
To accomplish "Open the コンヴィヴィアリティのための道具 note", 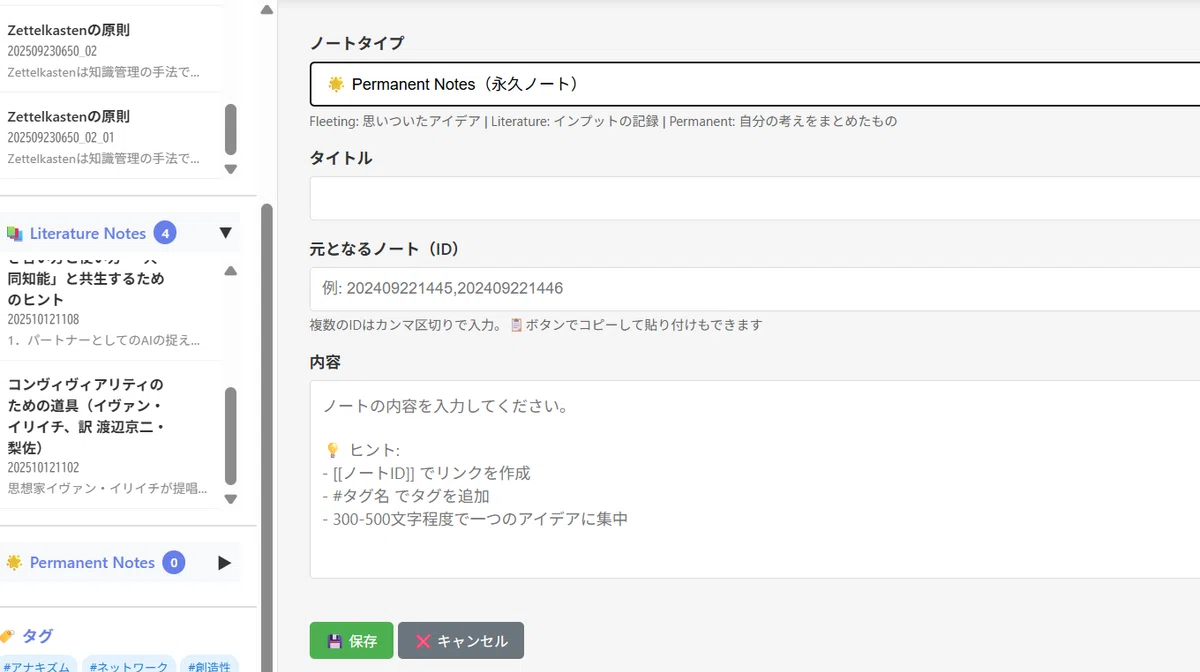I will point(110,437).
